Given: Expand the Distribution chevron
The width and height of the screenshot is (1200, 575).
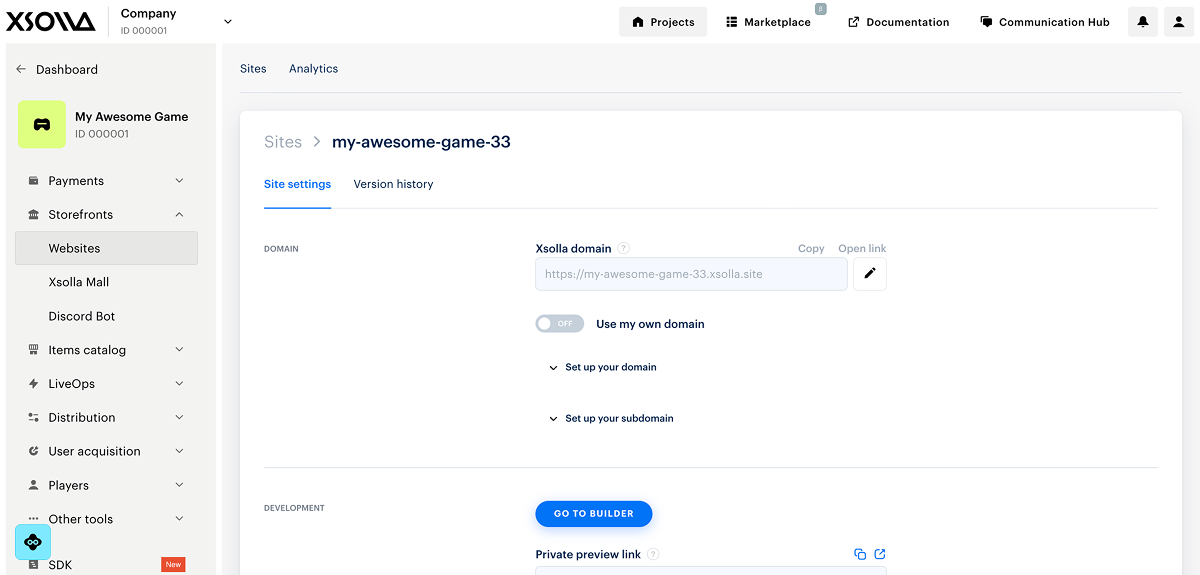Looking at the screenshot, I should point(180,418).
